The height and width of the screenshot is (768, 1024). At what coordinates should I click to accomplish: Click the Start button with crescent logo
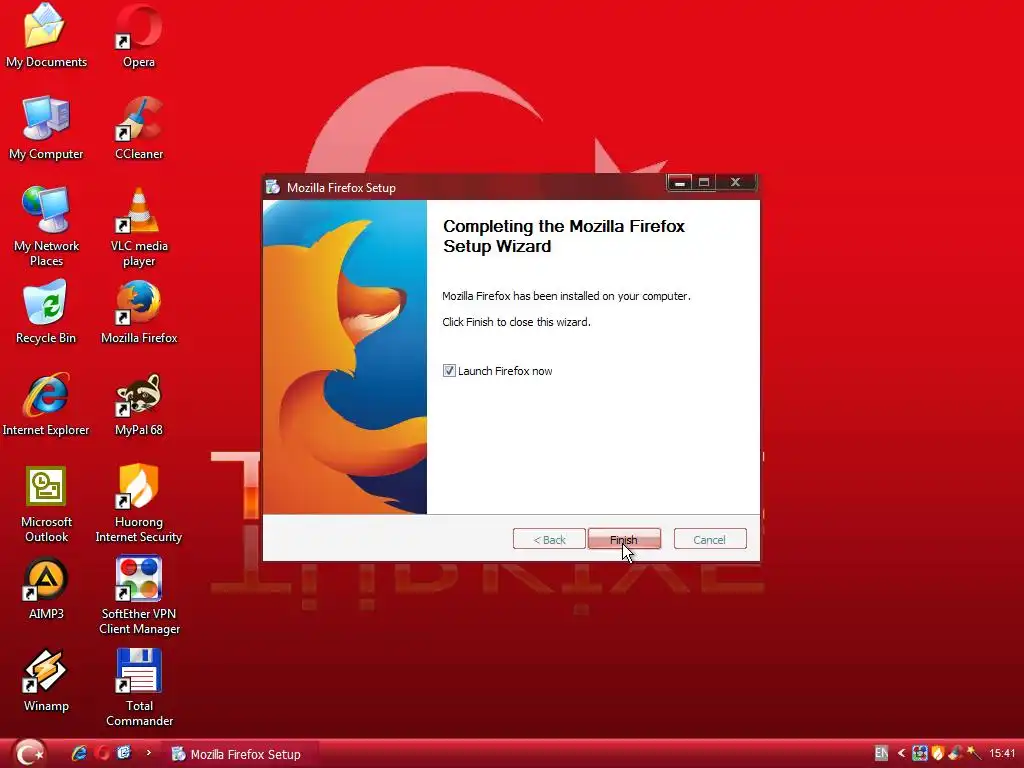pos(29,753)
